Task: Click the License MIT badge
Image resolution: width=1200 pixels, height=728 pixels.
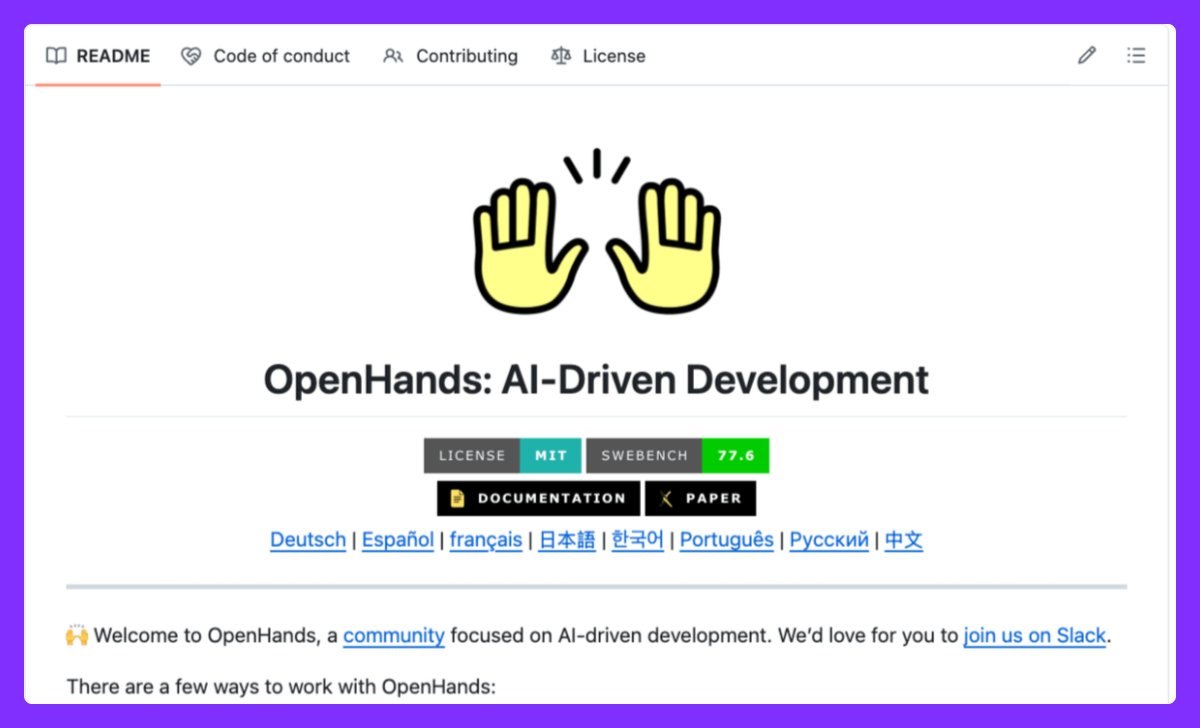Action: click(x=502, y=455)
